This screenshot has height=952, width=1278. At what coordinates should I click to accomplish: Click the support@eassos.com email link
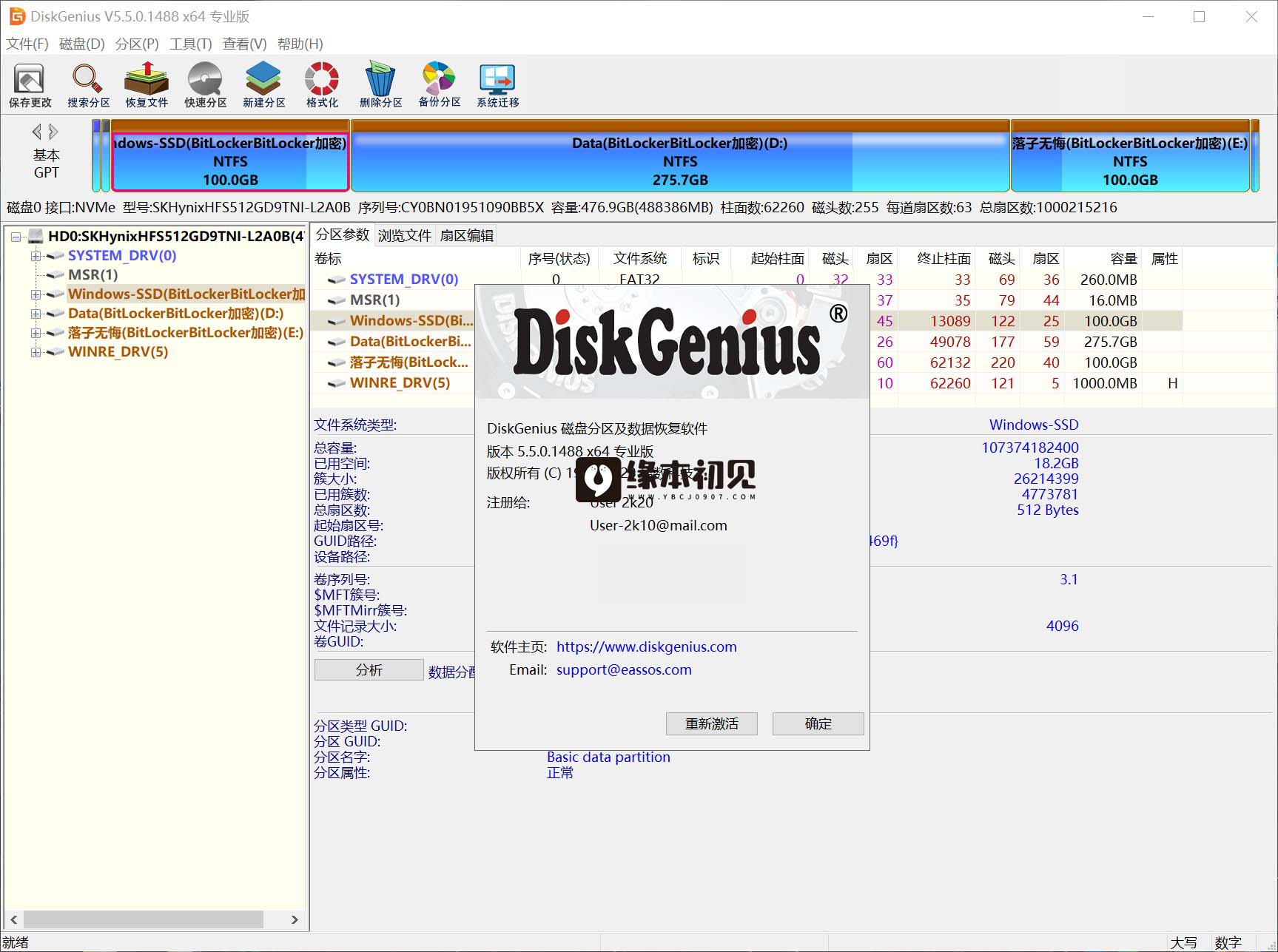click(x=624, y=669)
